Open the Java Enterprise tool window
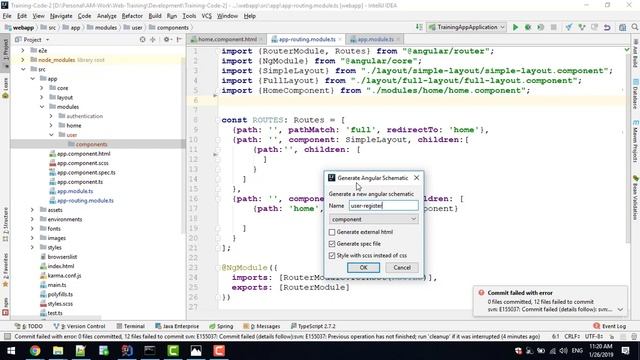This screenshot has height=360, width=640. (177, 326)
